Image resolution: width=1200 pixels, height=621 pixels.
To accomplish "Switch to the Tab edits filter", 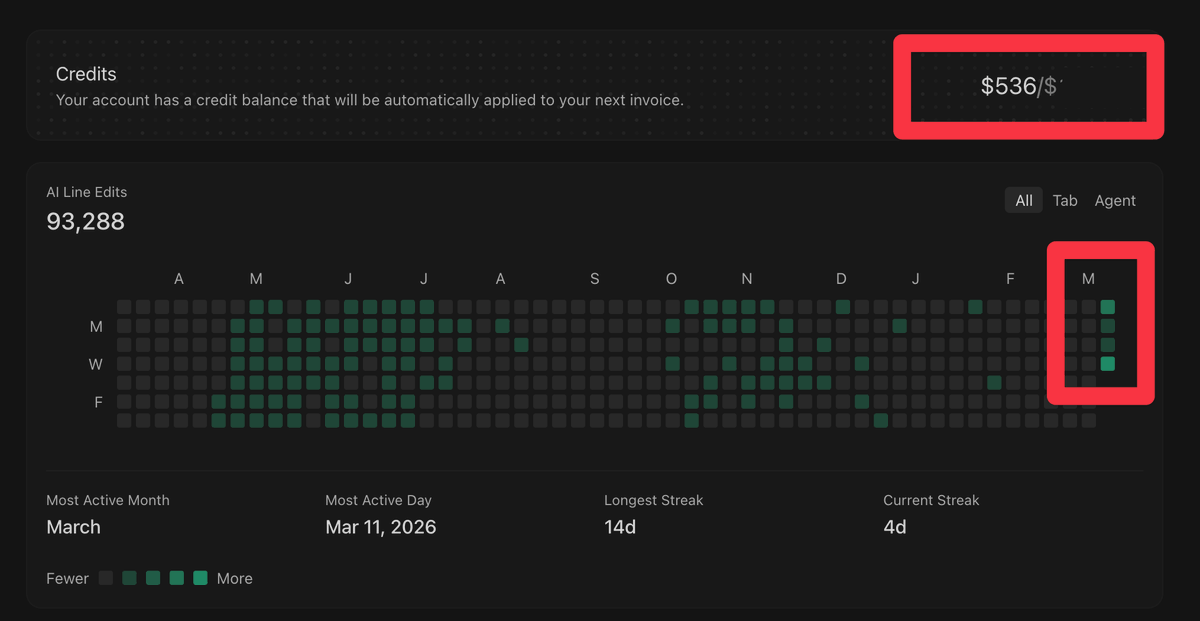I will (x=1065, y=200).
